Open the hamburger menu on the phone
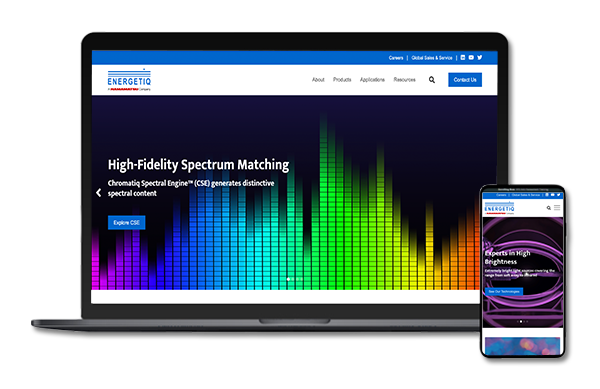 [x=557, y=208]
